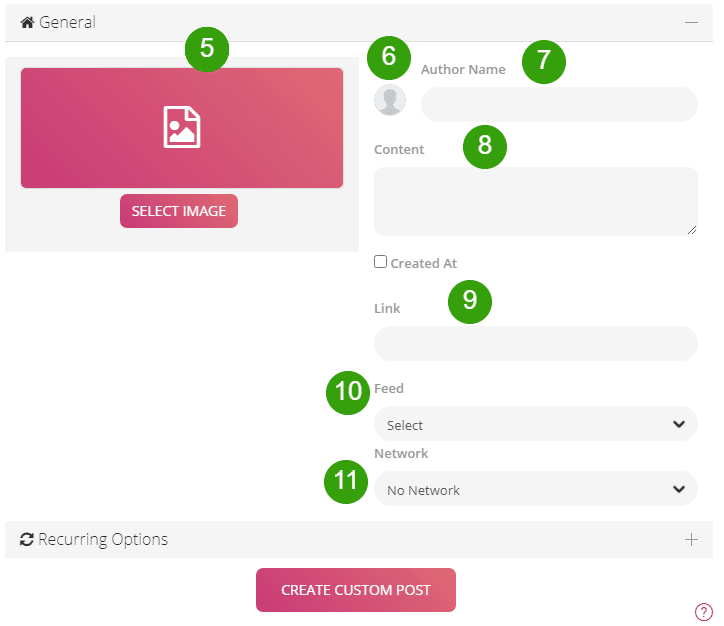Enable the Created At checkbox
This screenshot has height=626, width=724.
point(380,262)
